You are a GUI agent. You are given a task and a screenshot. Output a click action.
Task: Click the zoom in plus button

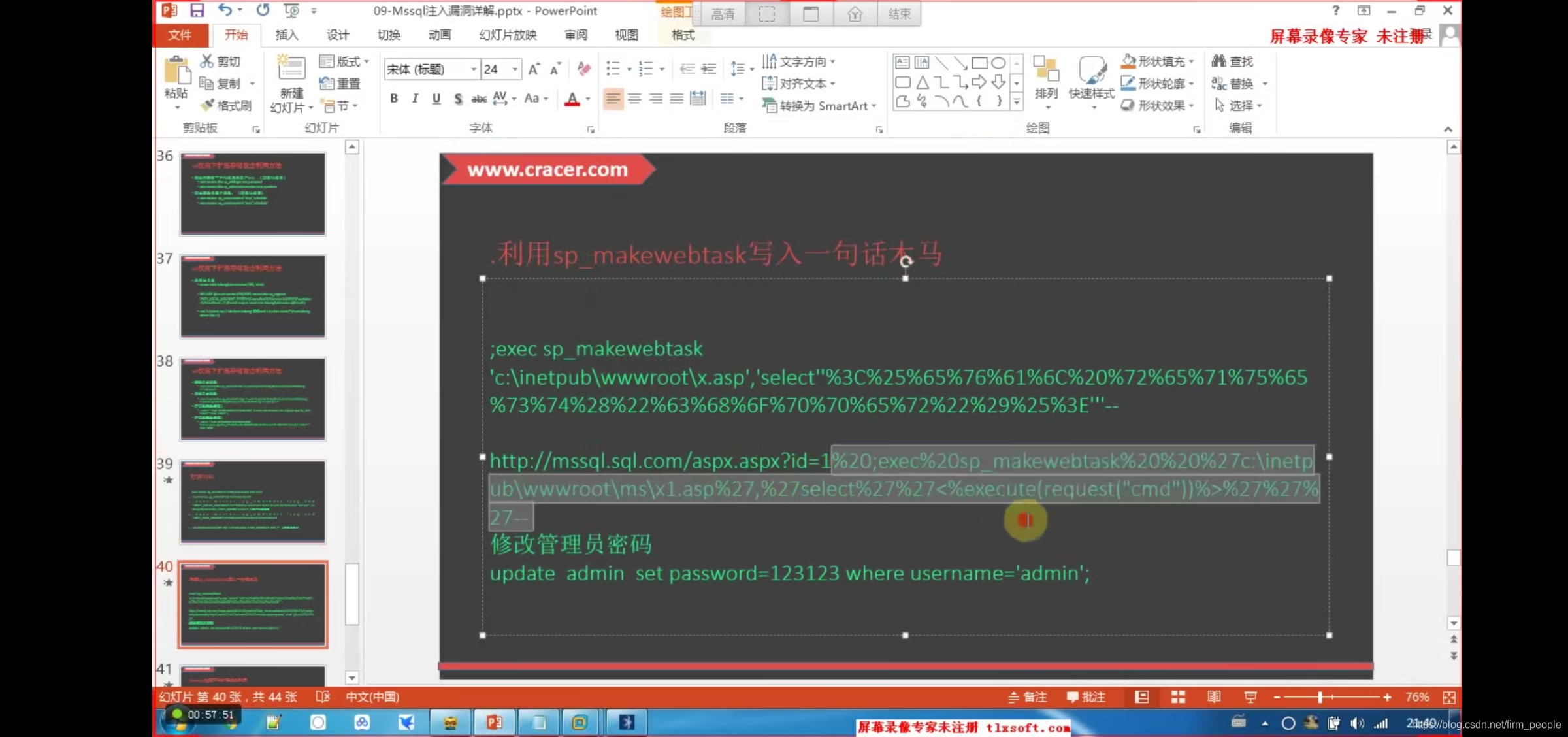coord(1387,697)
